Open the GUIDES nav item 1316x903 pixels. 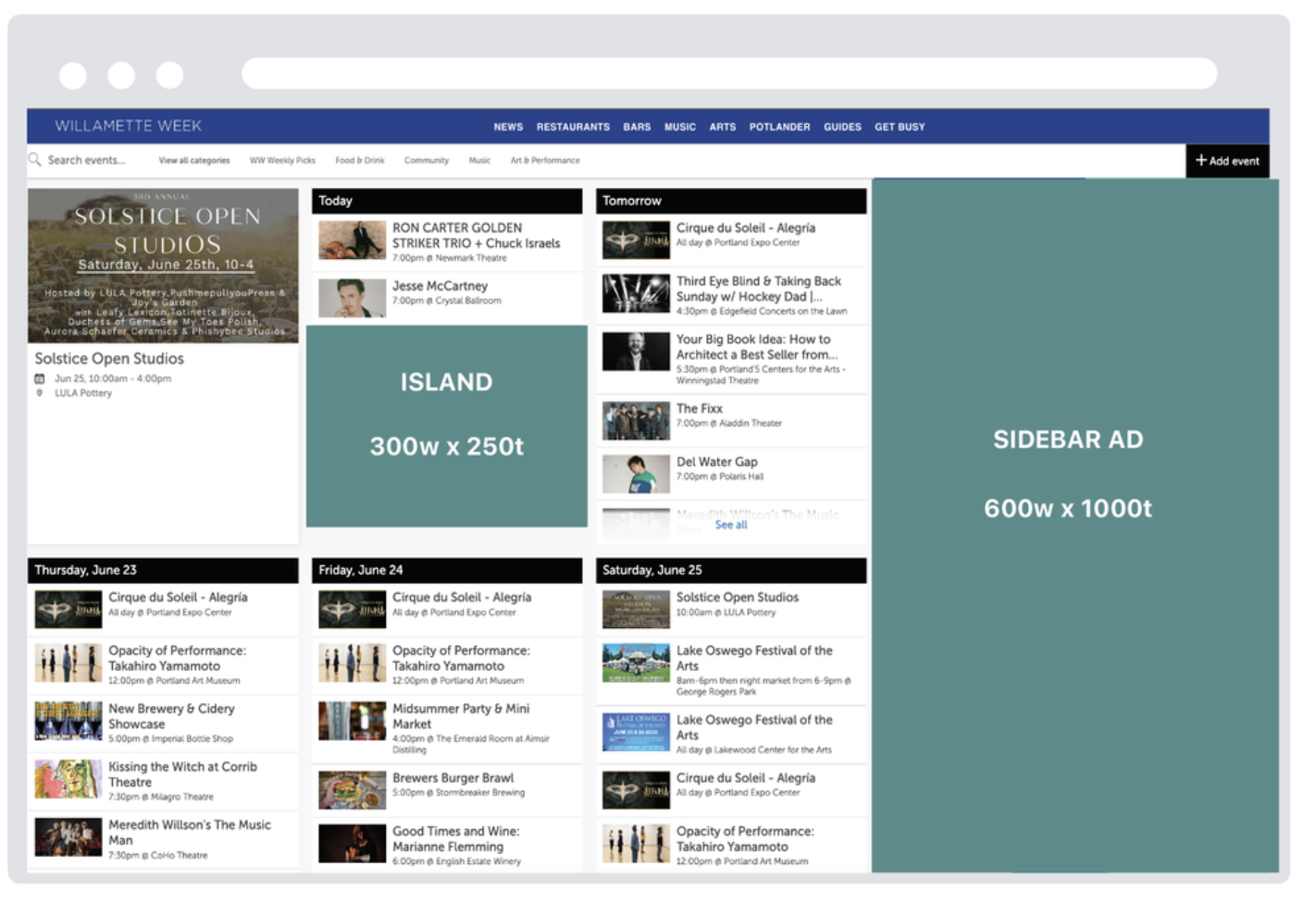click(x=842, y=127)
